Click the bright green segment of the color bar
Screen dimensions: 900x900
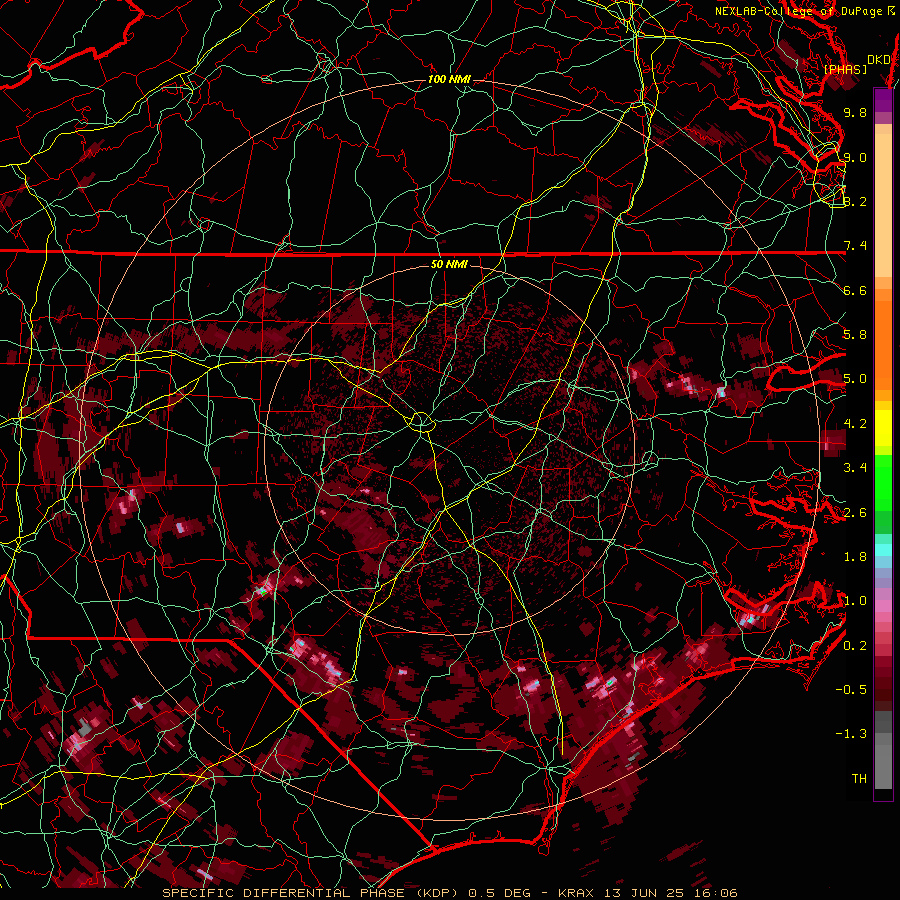[x=883, y=482]
